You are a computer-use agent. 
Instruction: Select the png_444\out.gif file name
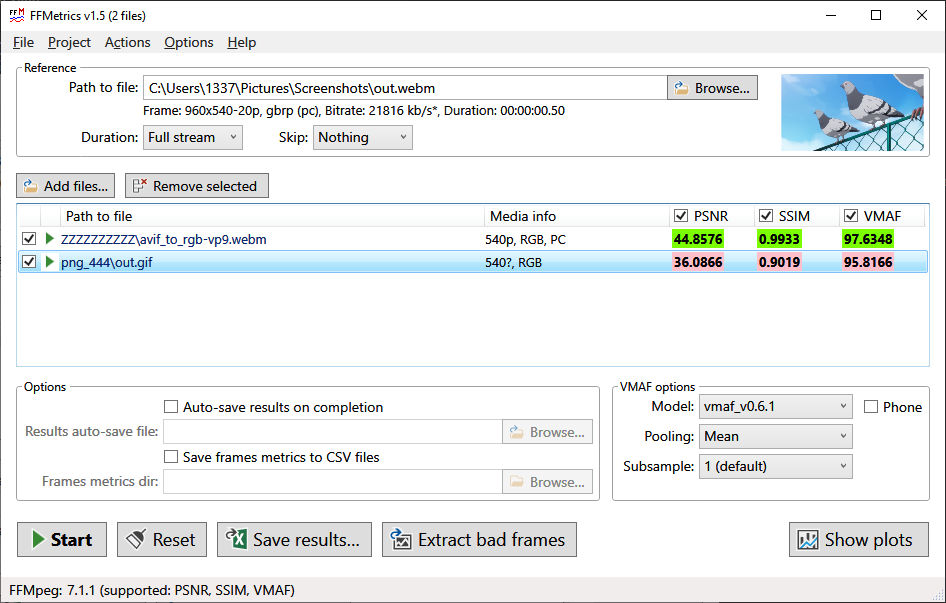click(107, 263)
